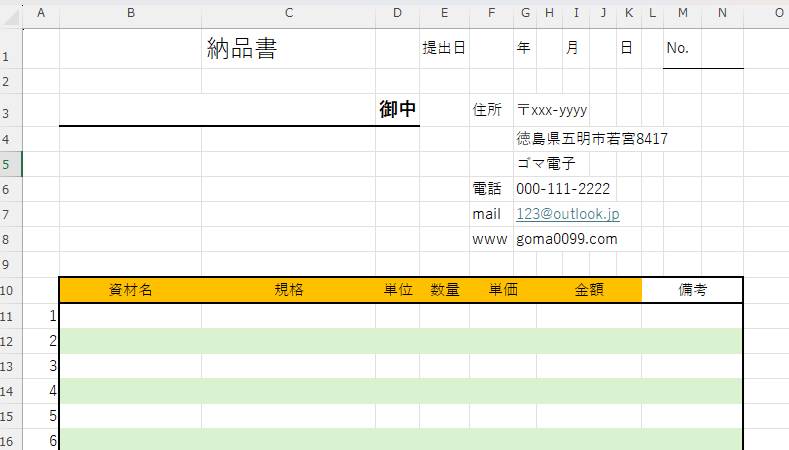789x450 pixels.
Task: Click the 提出日 label cell
Action: click(x=444, y=48)
